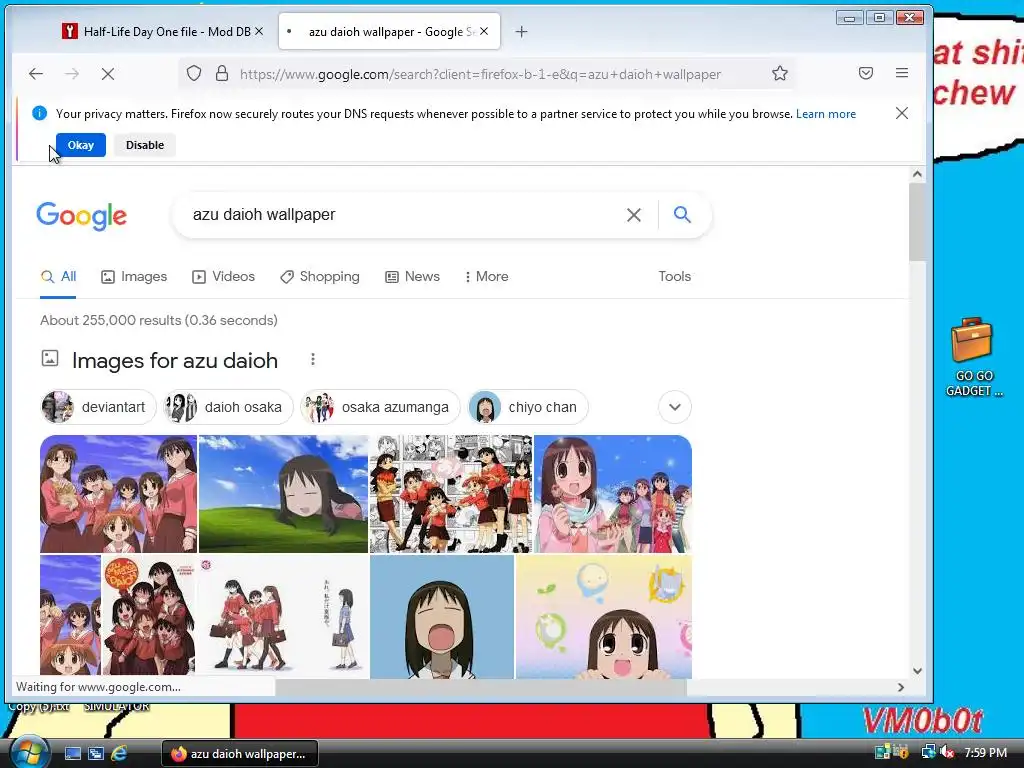
Task: Go to the Google logo homepage
Action: (82, 216)
